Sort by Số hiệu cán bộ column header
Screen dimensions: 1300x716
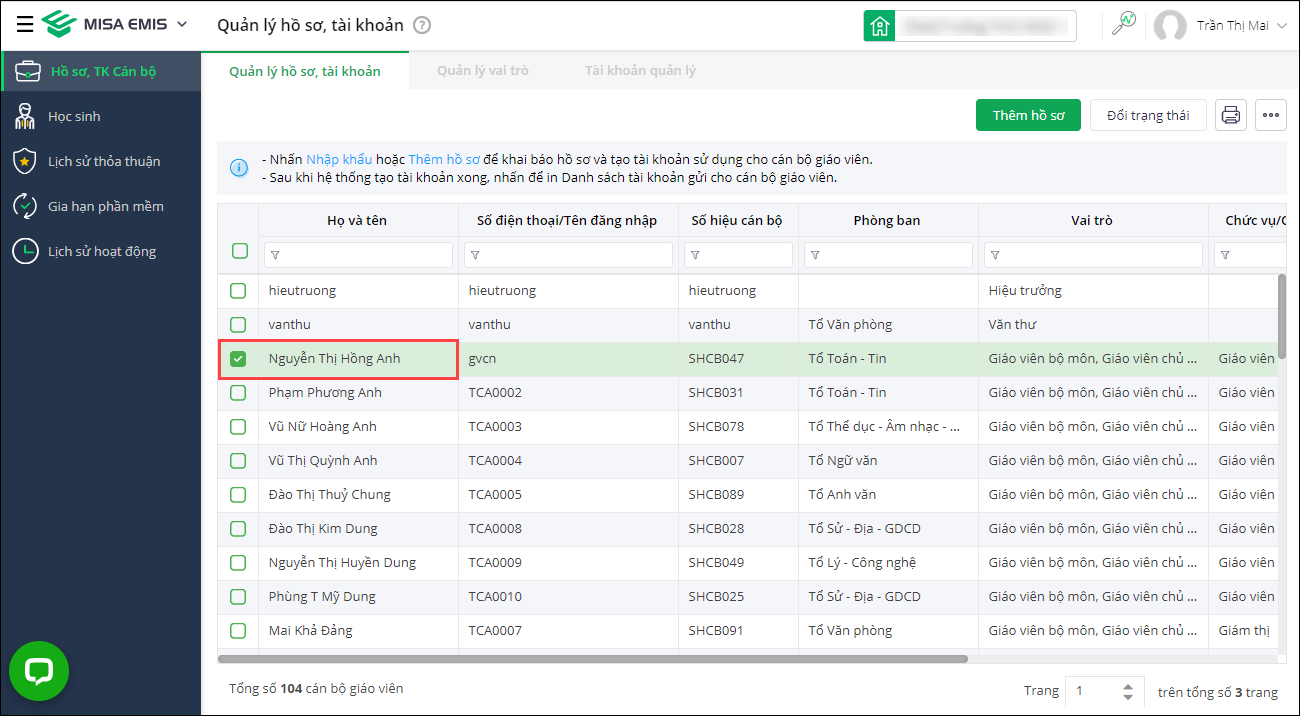(x=737, y=220)
